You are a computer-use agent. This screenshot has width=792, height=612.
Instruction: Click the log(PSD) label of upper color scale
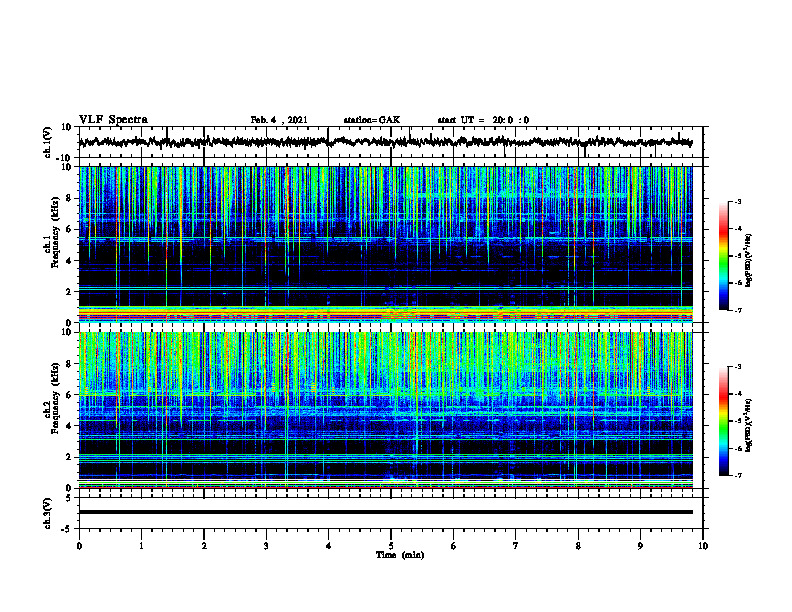click(748, 261)
